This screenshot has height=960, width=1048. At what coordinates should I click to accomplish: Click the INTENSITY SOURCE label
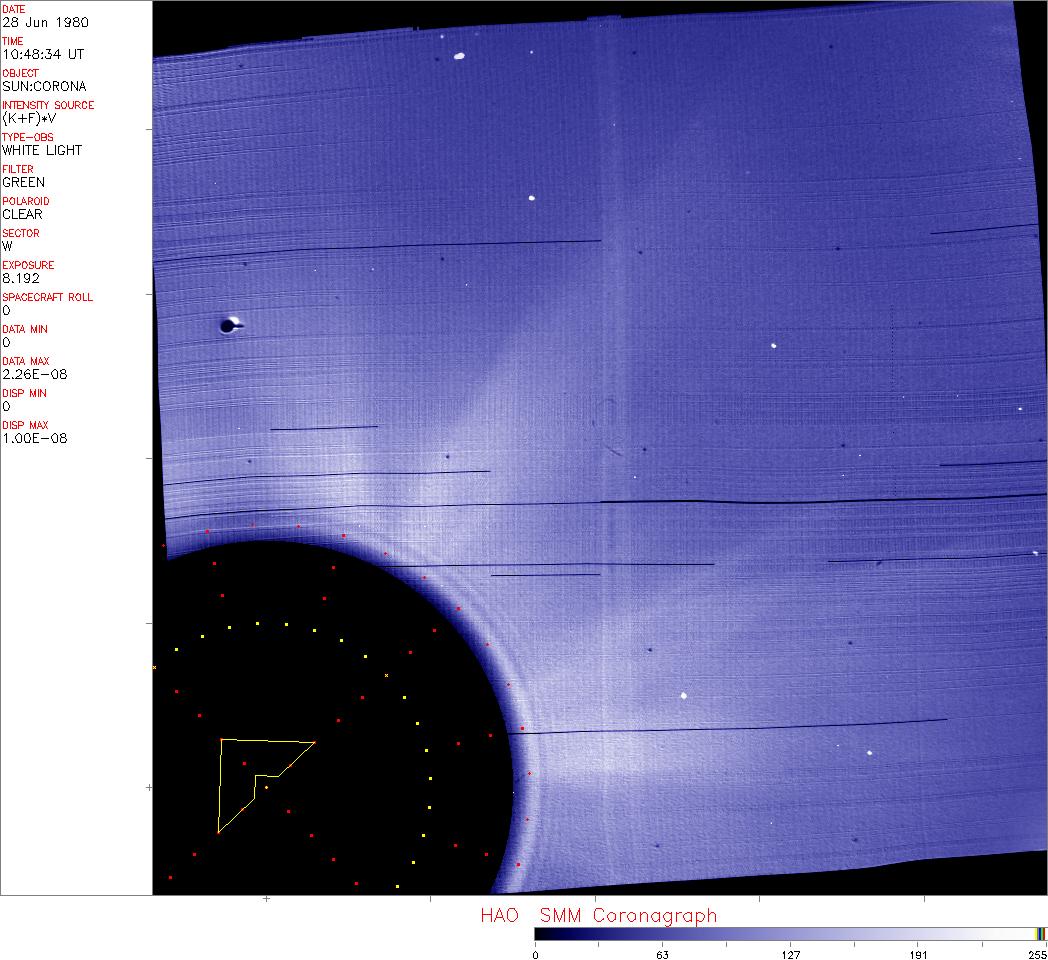click(x=48, y=105)
